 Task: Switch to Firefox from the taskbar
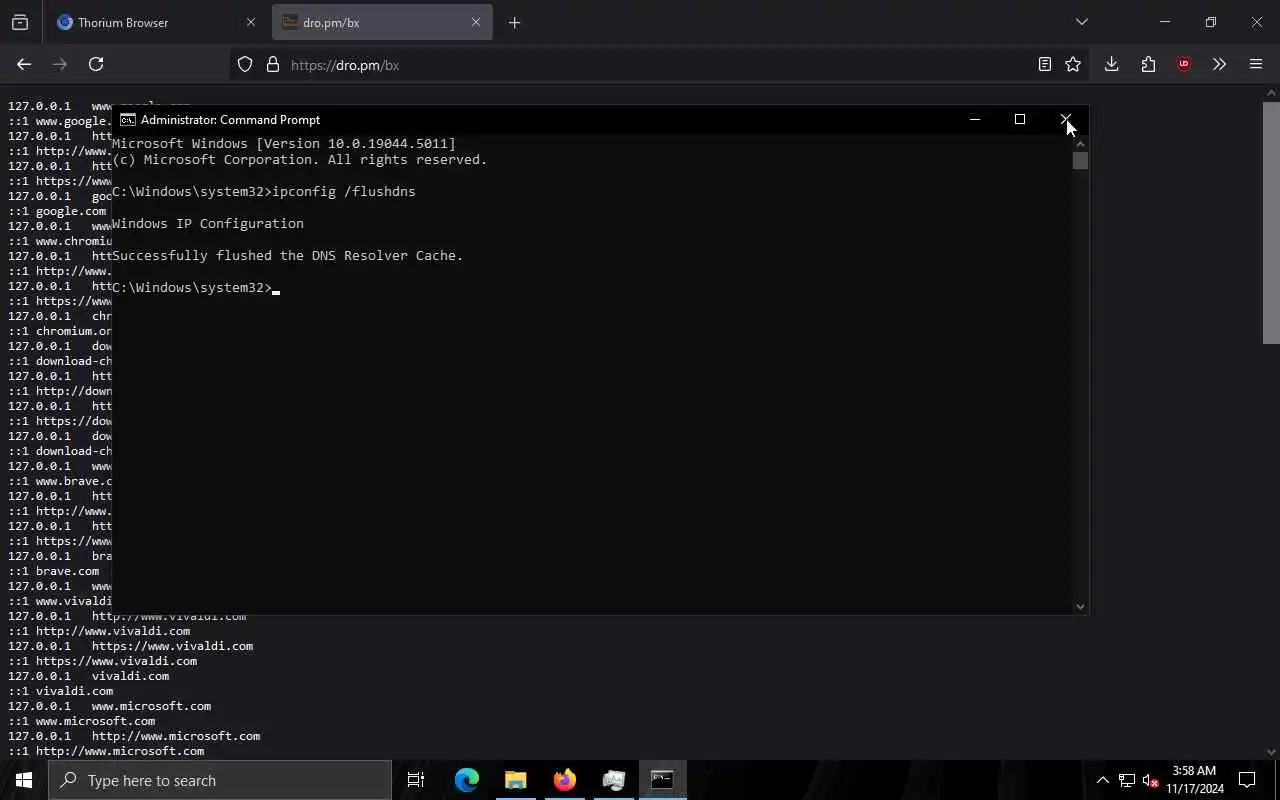564,780
